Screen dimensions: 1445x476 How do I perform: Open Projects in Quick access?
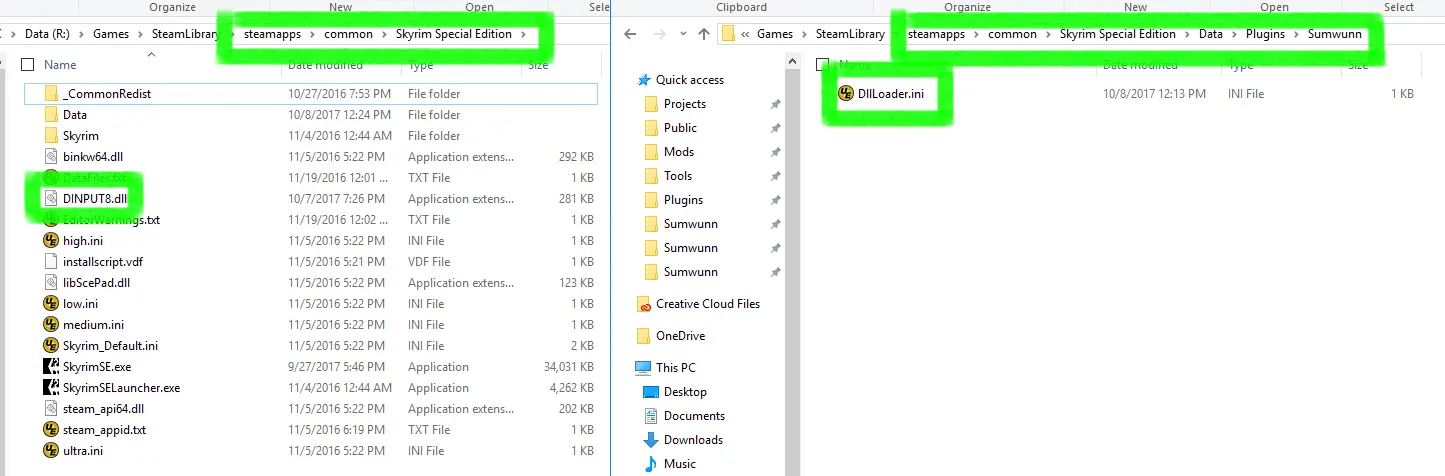[685, 104]
